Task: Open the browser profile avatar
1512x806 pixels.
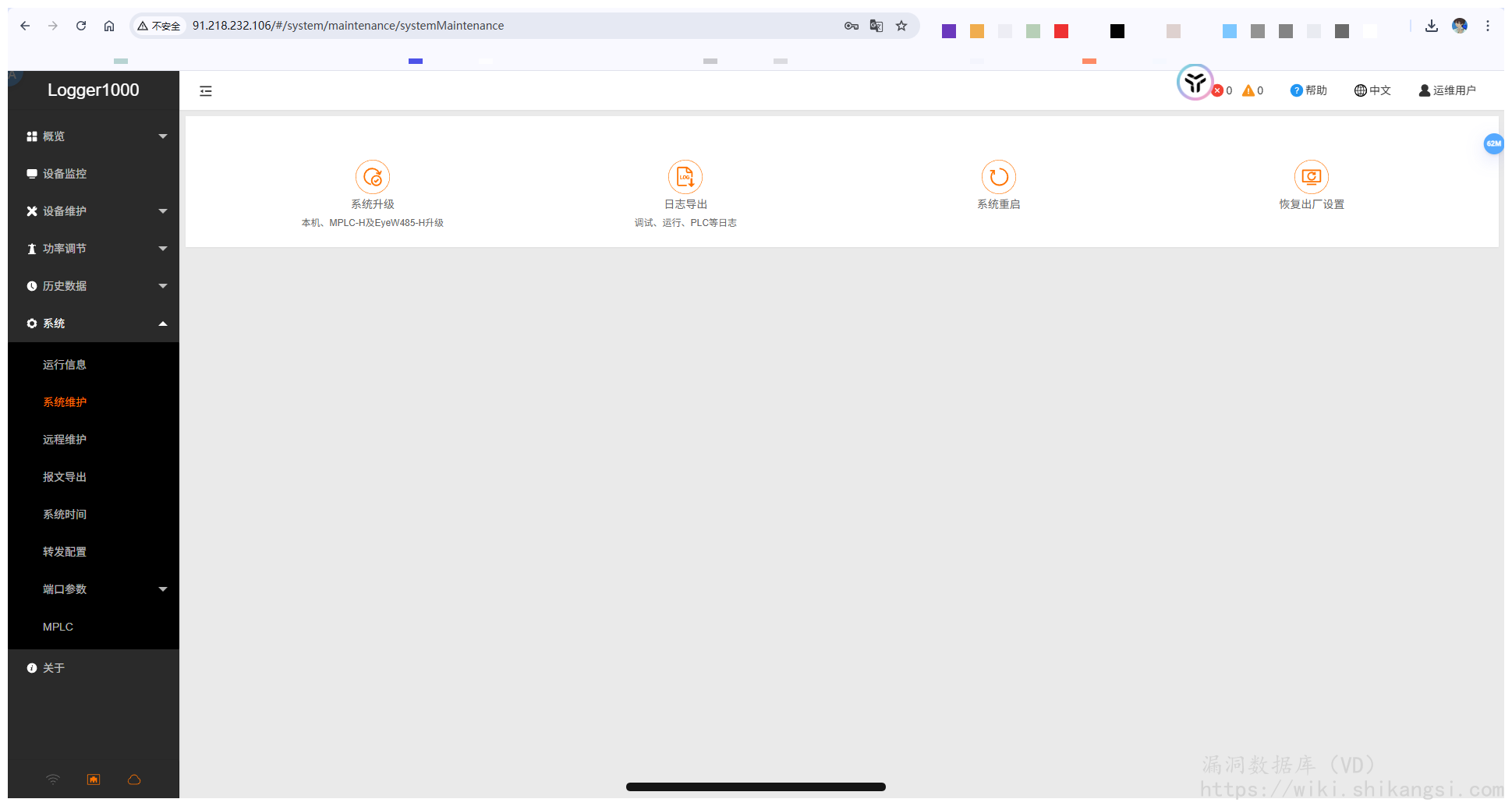Action: click(x=1460, y=26)
